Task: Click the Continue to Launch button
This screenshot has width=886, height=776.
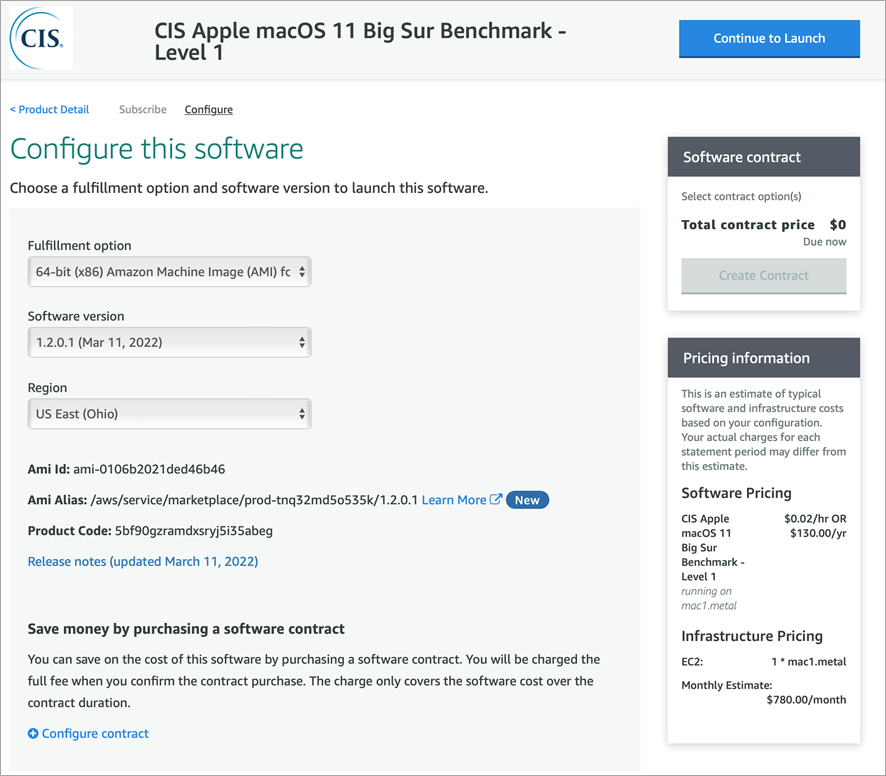Action: (769, 38)
